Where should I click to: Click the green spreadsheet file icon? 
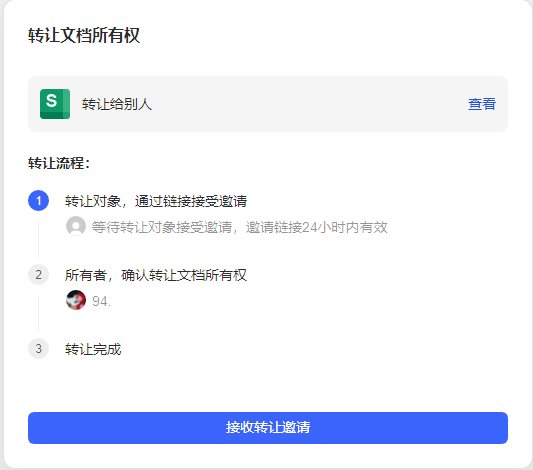tap(55, 104)
